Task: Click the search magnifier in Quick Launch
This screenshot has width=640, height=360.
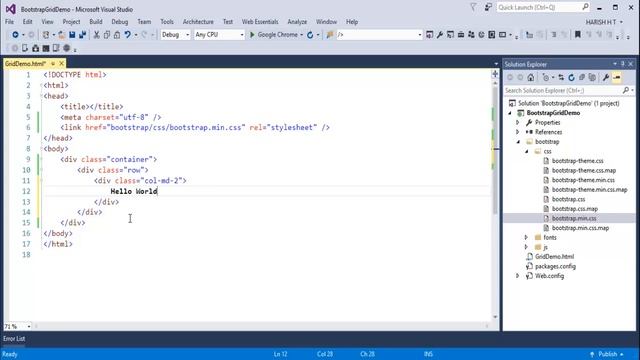Action: click(x=585, y=7)
